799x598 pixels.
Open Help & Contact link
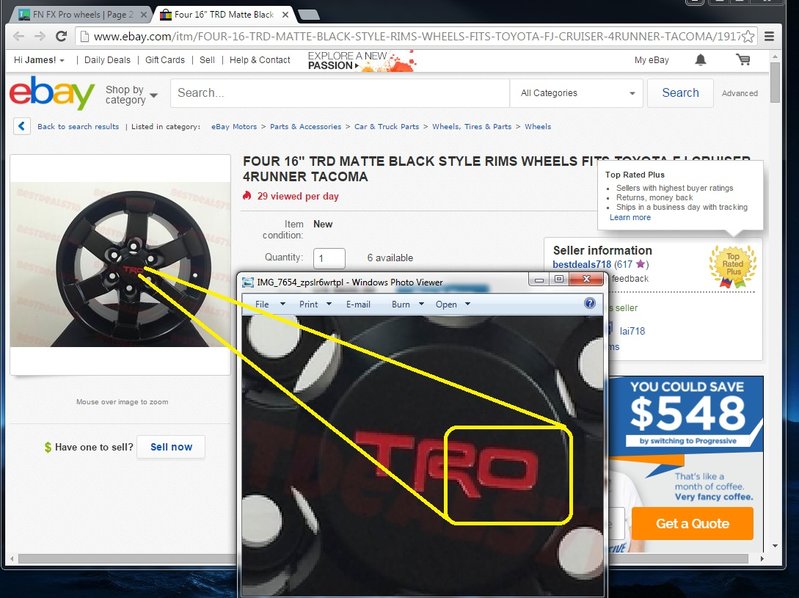coord(260,60)
